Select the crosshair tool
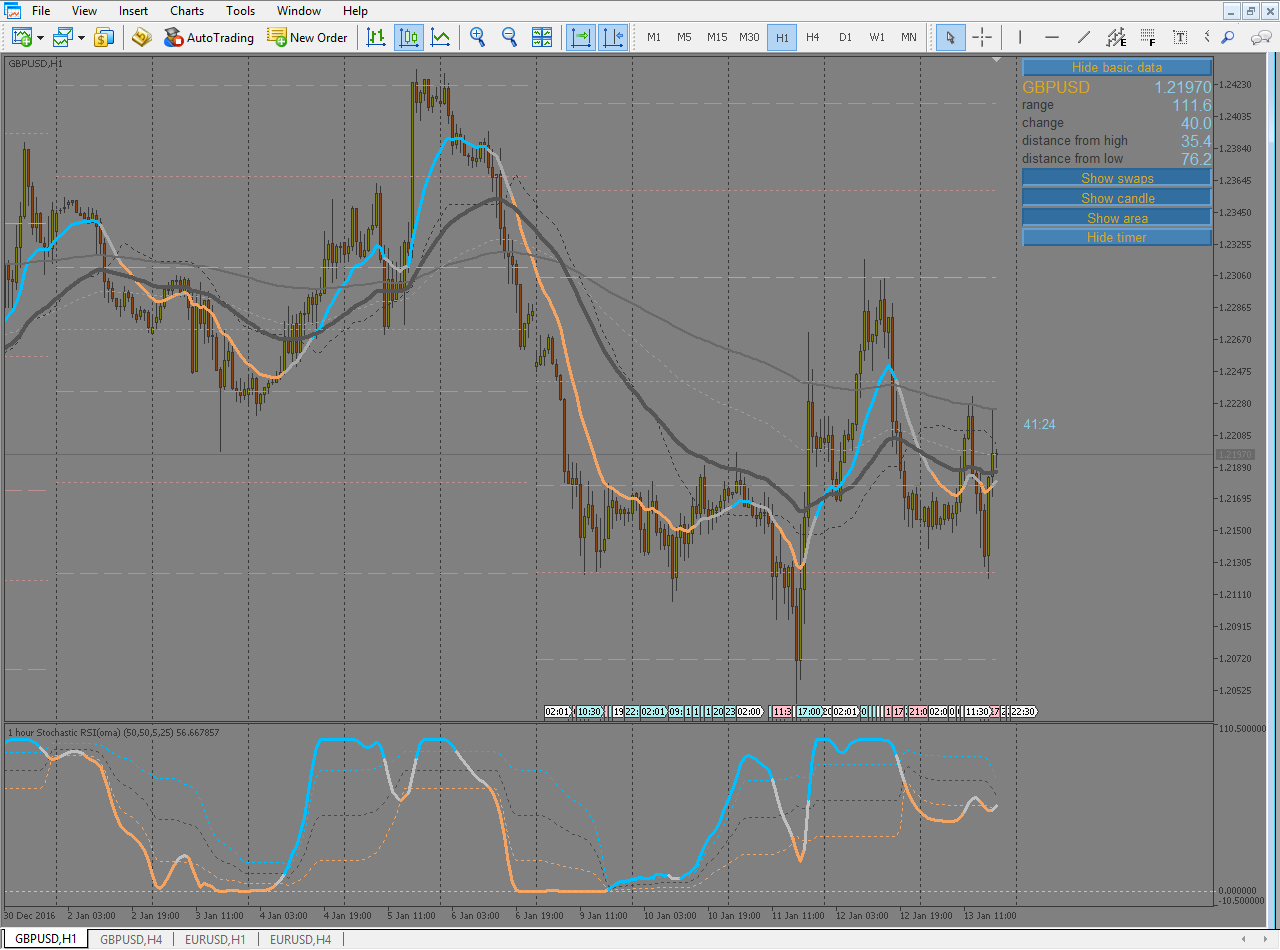Screen dimensions: 1280x950 coord(982,38)
